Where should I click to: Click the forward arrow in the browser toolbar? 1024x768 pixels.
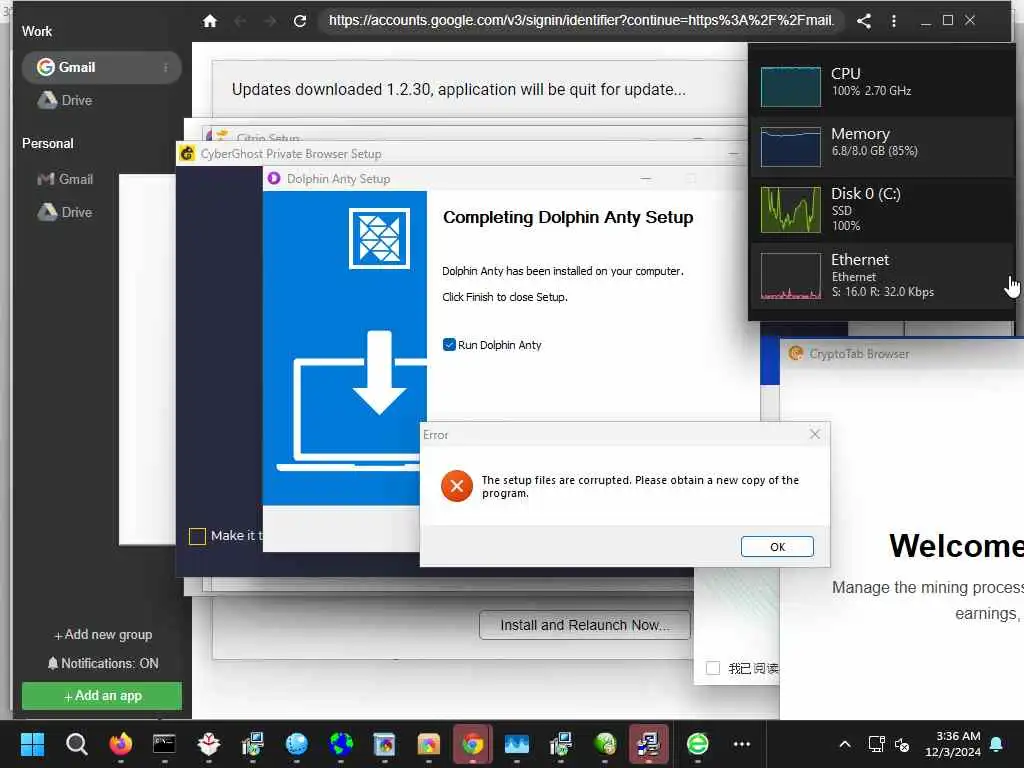pyautogui.click(x=270, y=21)
